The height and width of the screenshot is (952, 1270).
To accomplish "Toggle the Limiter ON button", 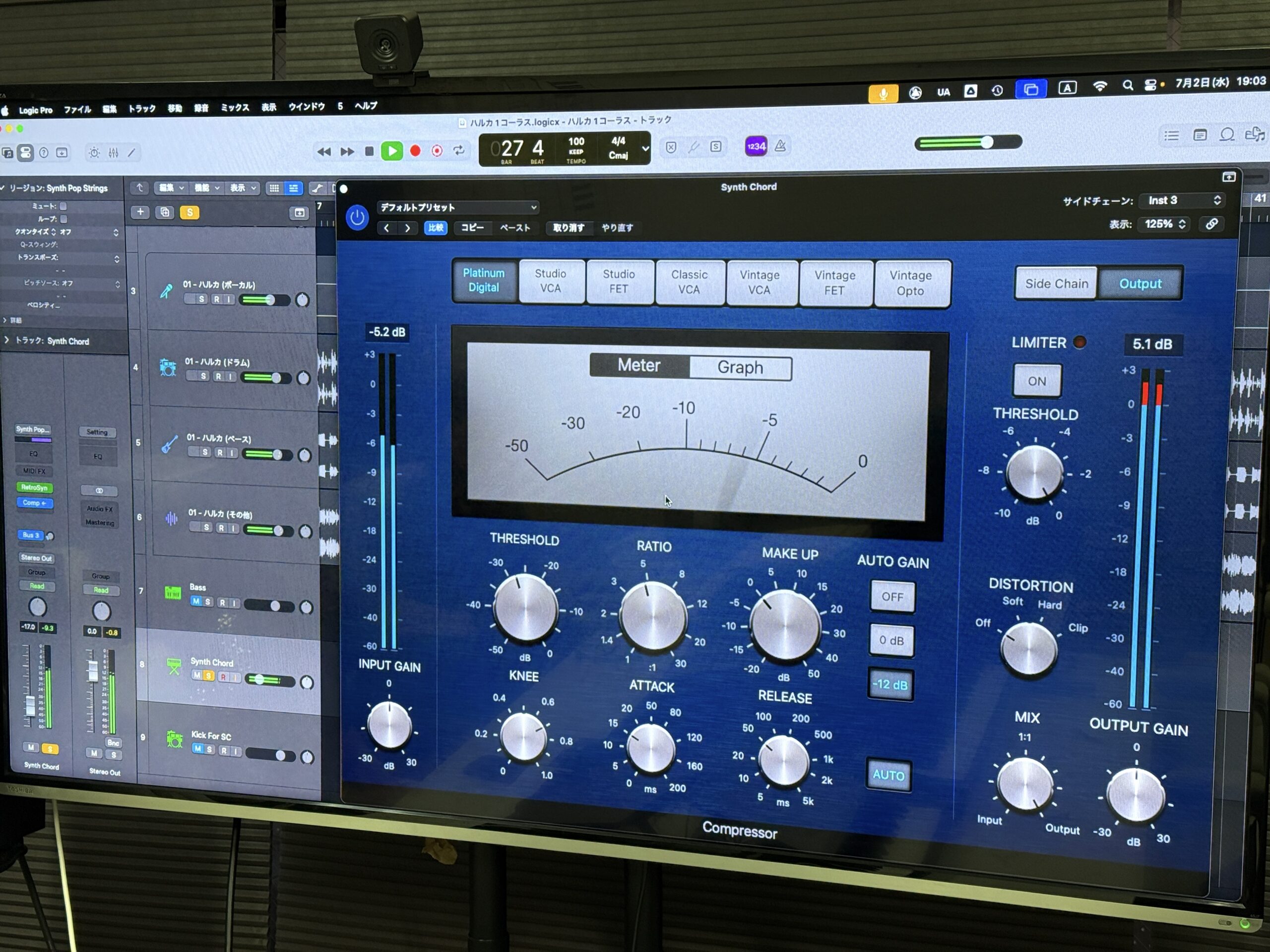I will [x=1037, y=380].
